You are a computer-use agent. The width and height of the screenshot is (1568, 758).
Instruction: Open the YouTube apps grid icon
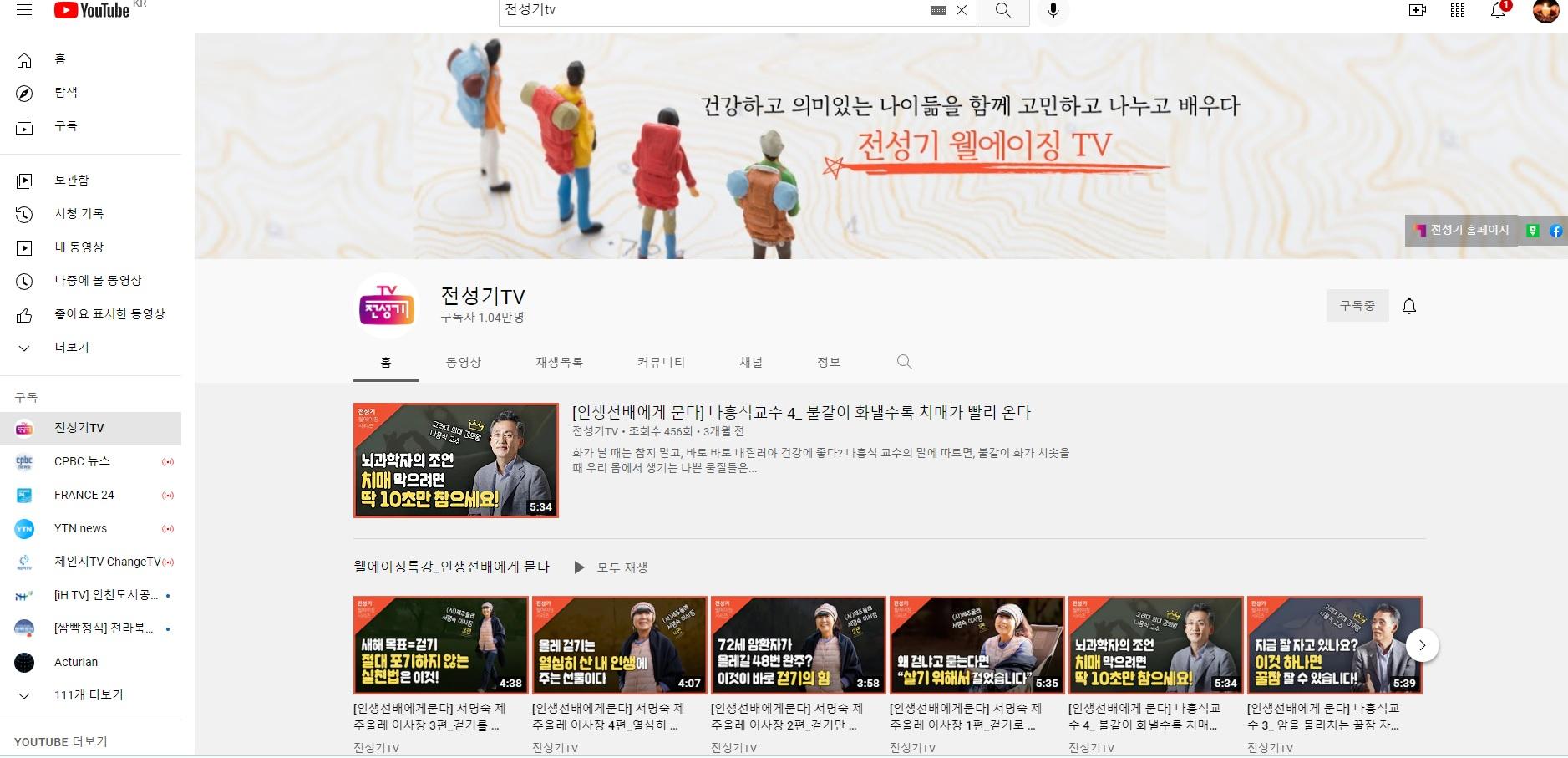coord(1458,10)
